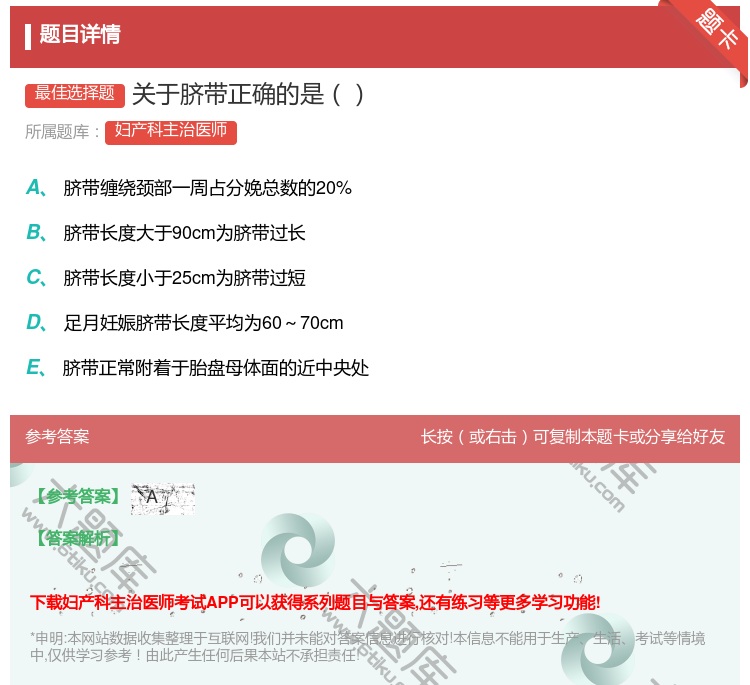
Task: Click the 题目详情 header title
Action: click(x=80, y=35)
